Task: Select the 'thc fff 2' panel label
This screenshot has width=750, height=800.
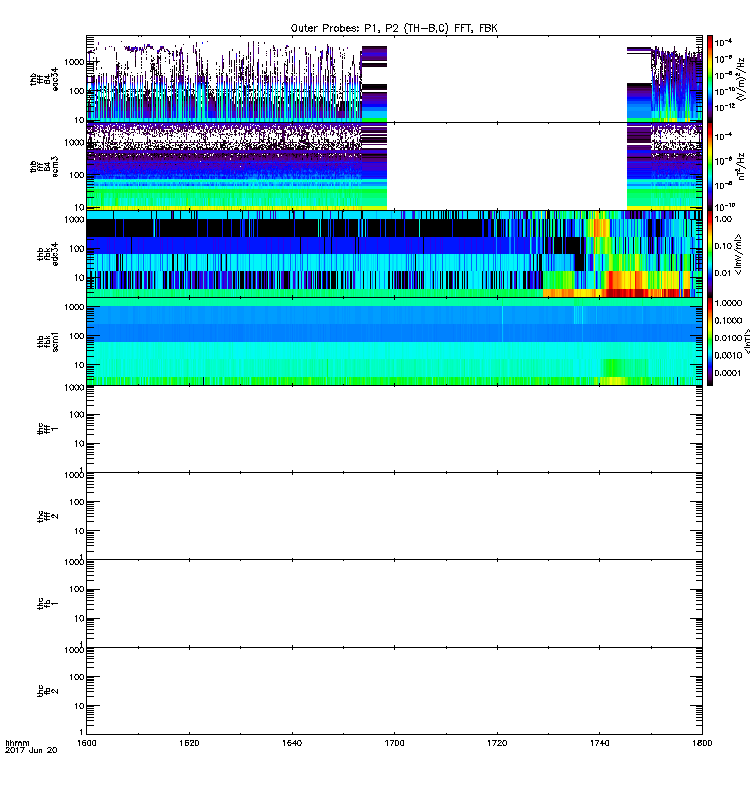Action: click(47, 516)
